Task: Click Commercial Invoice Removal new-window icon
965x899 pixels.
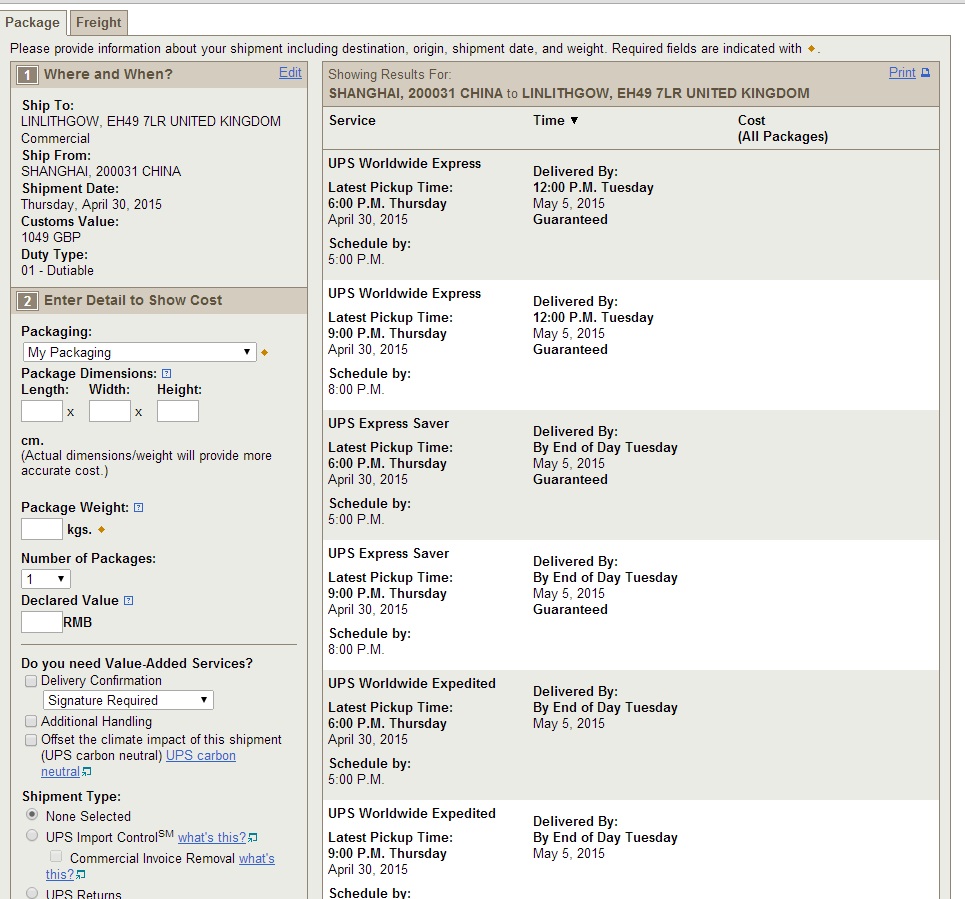Action: click(81, 874)
